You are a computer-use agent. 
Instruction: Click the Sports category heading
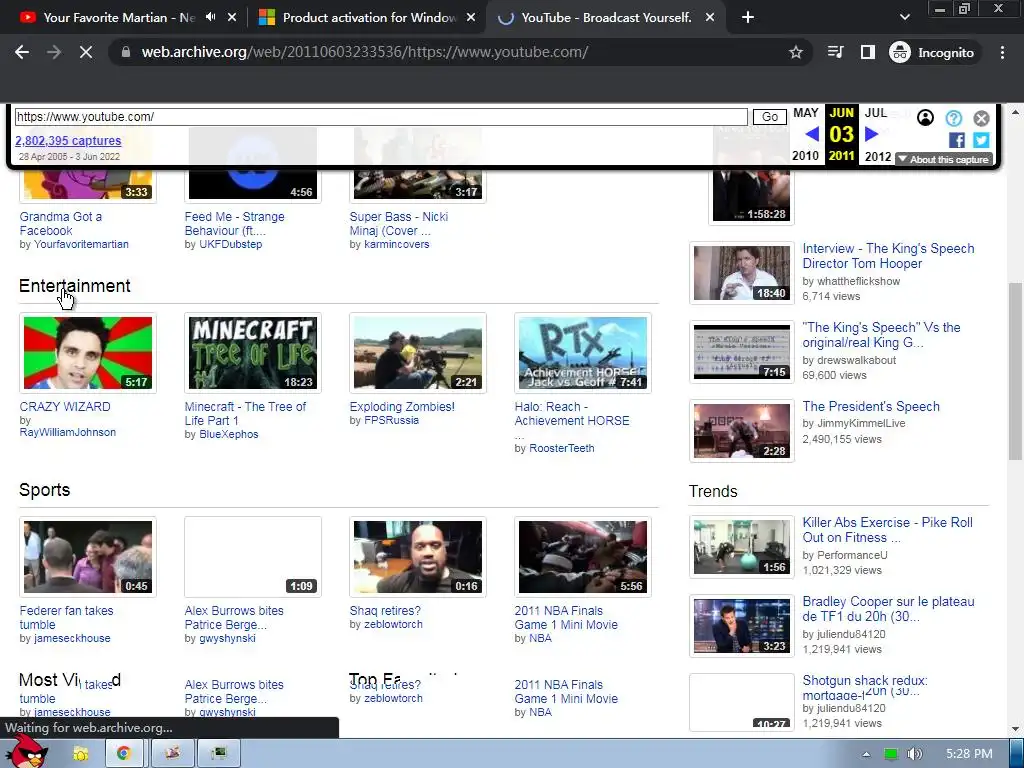(44, 490)
